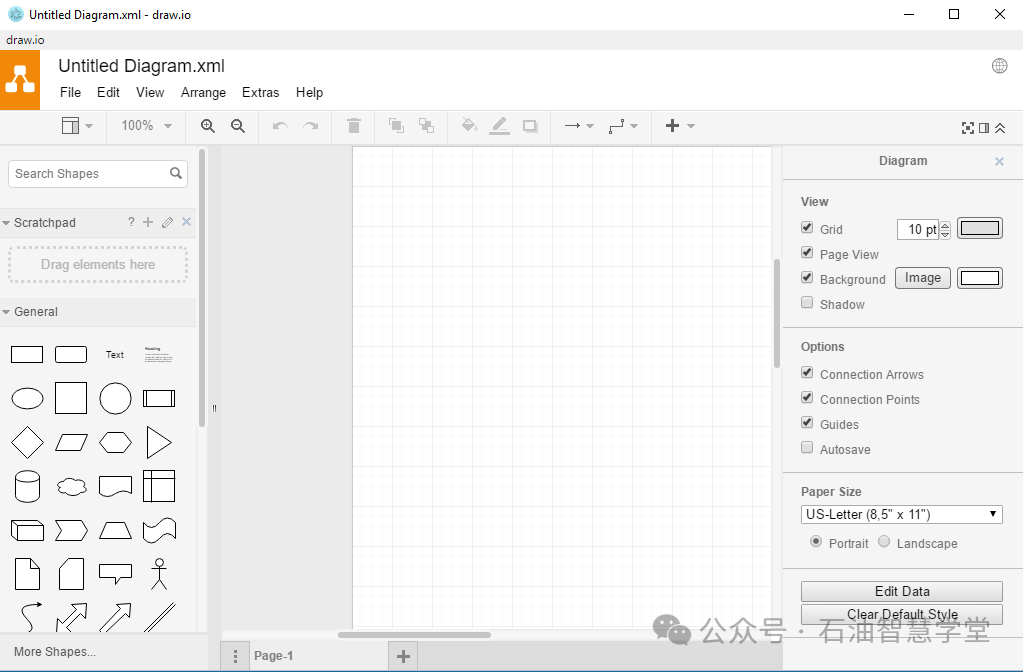Viewport: 1023px width, 672px height.
Task: Open the Paper Size dropdown
Action: pyautogui.click(x=902, y=514)
